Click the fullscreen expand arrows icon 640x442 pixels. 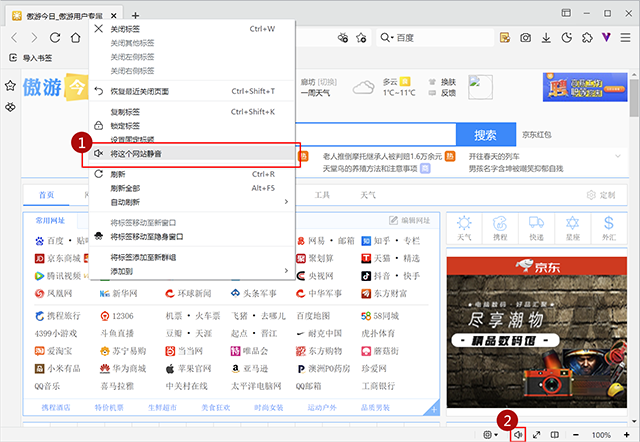[537, 435]
